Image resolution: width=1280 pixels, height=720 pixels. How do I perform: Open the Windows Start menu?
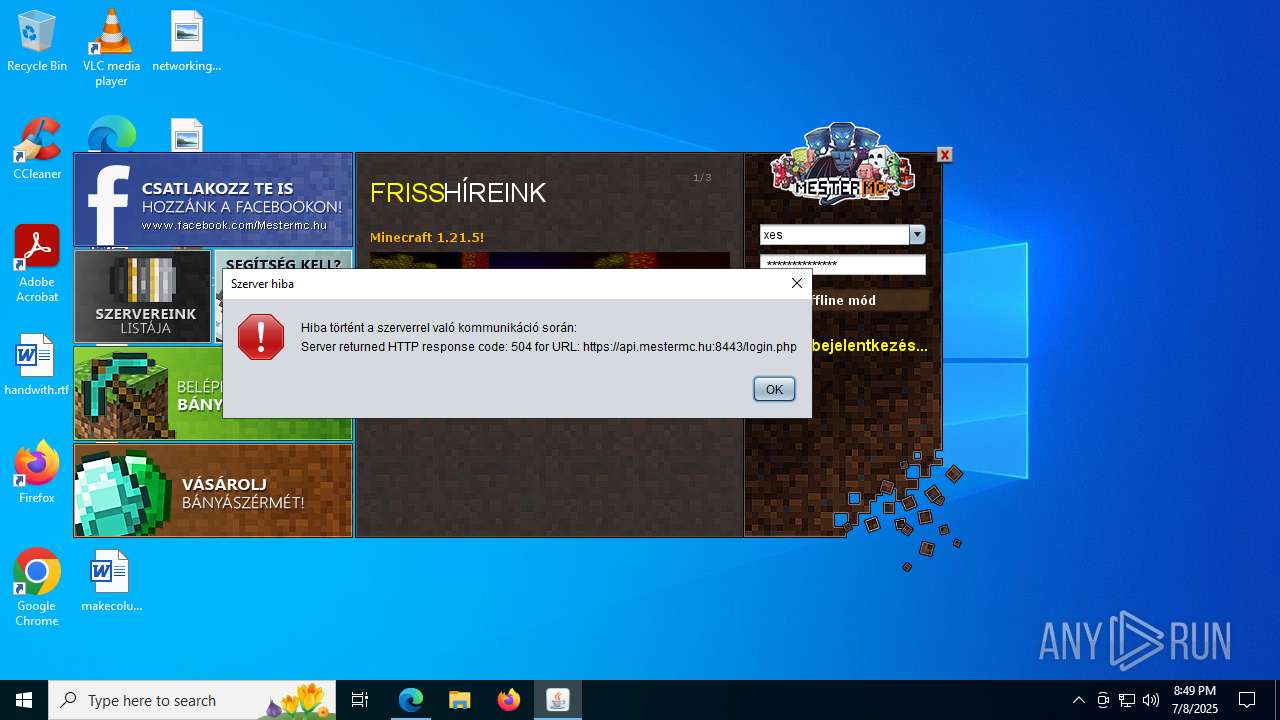[x=24, y=700]
